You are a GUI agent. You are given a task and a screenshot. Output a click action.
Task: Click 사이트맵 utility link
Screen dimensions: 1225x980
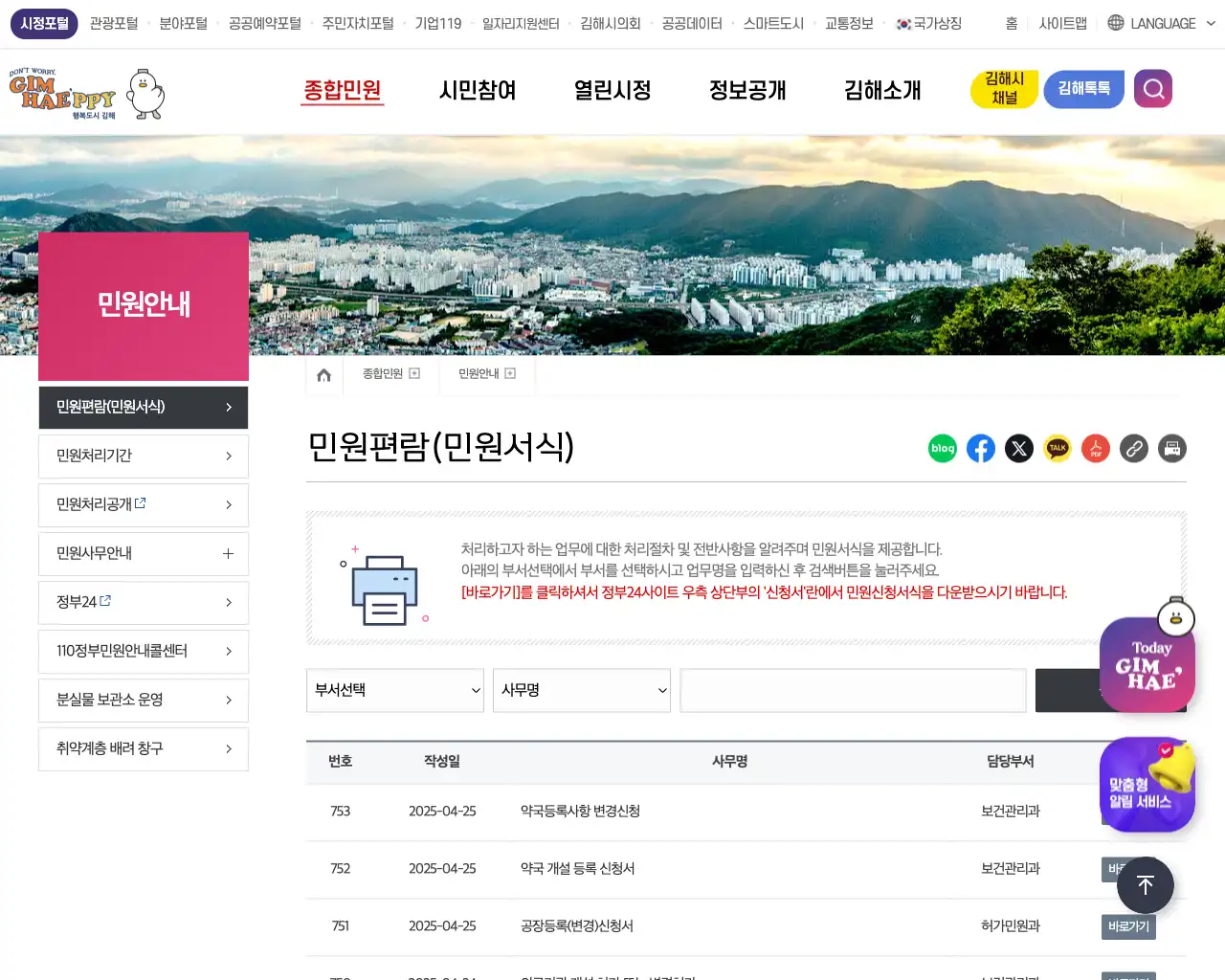pyautogui.click(x=1063, y=23)
